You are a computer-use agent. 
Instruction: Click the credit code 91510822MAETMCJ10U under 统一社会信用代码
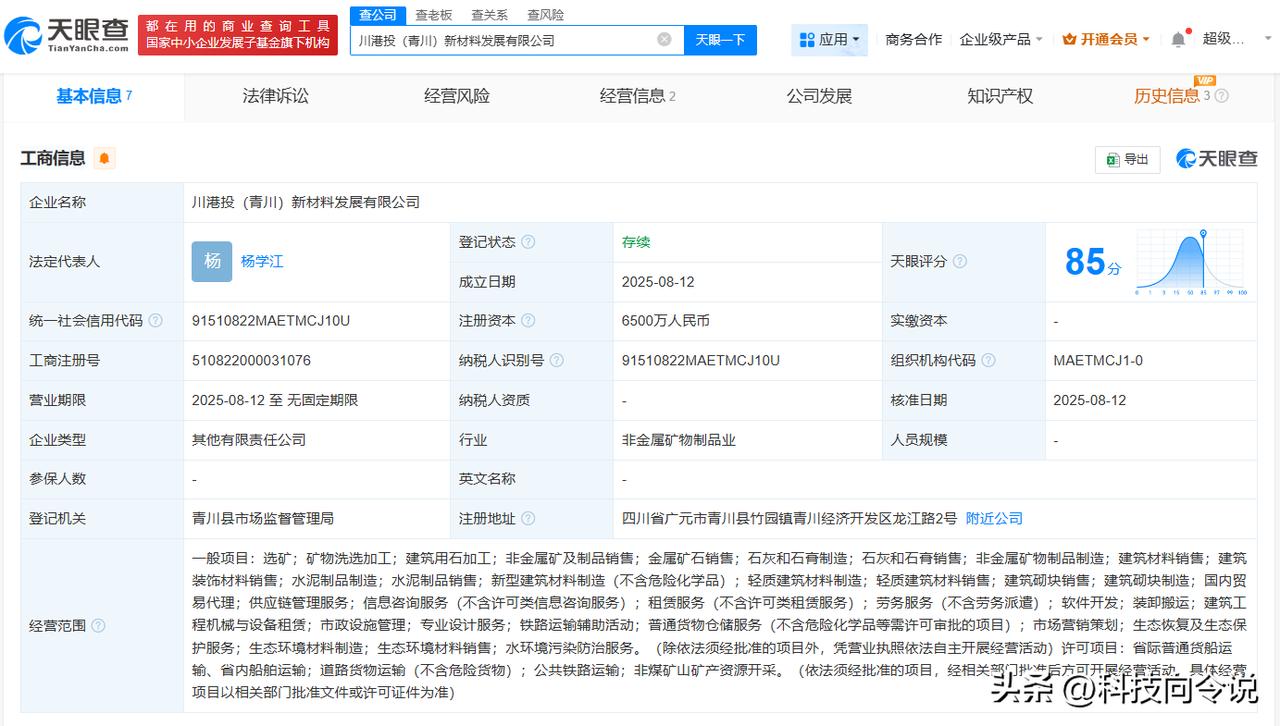[271, 321]
